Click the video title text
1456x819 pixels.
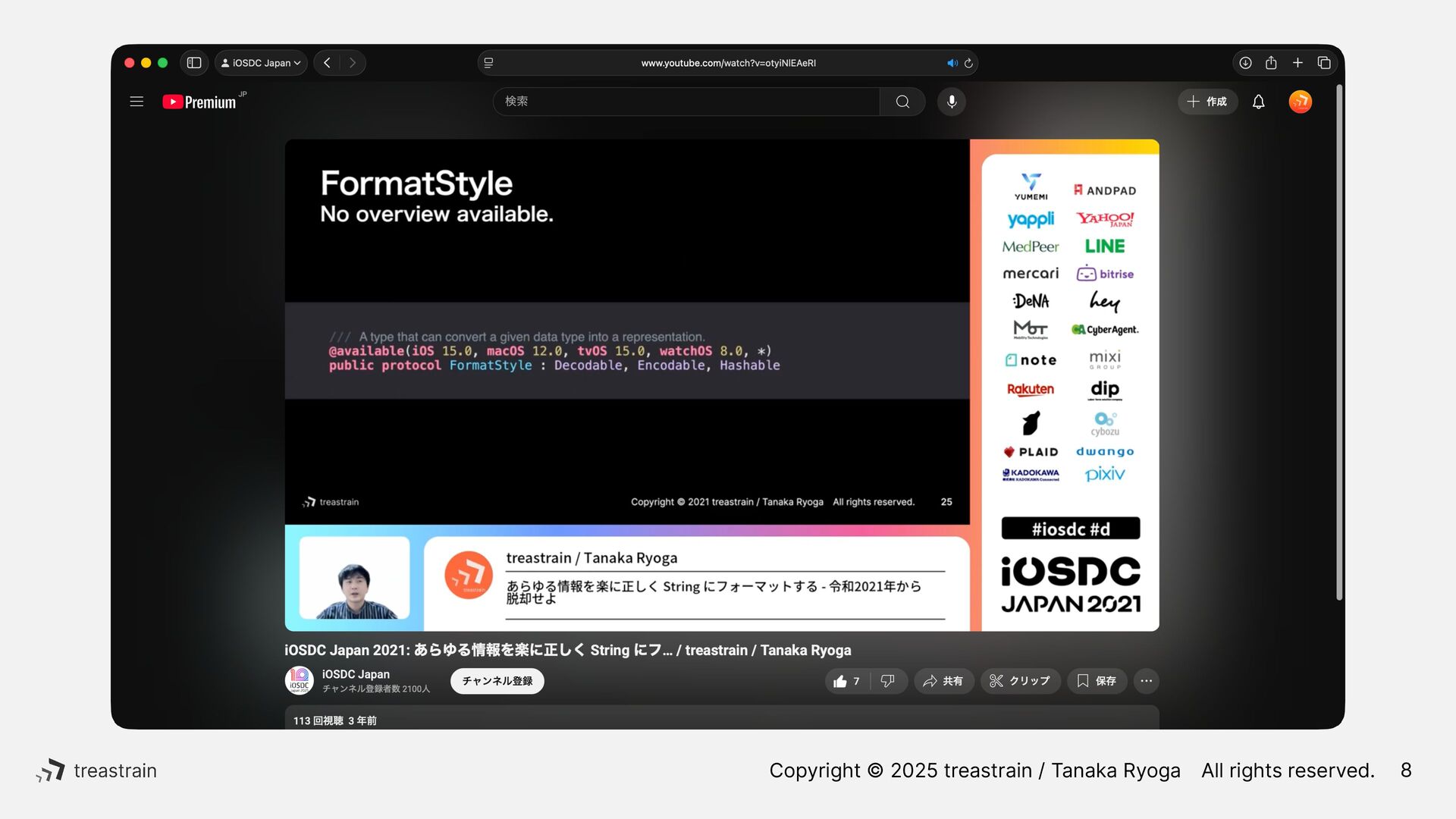[x=568, y=651]
